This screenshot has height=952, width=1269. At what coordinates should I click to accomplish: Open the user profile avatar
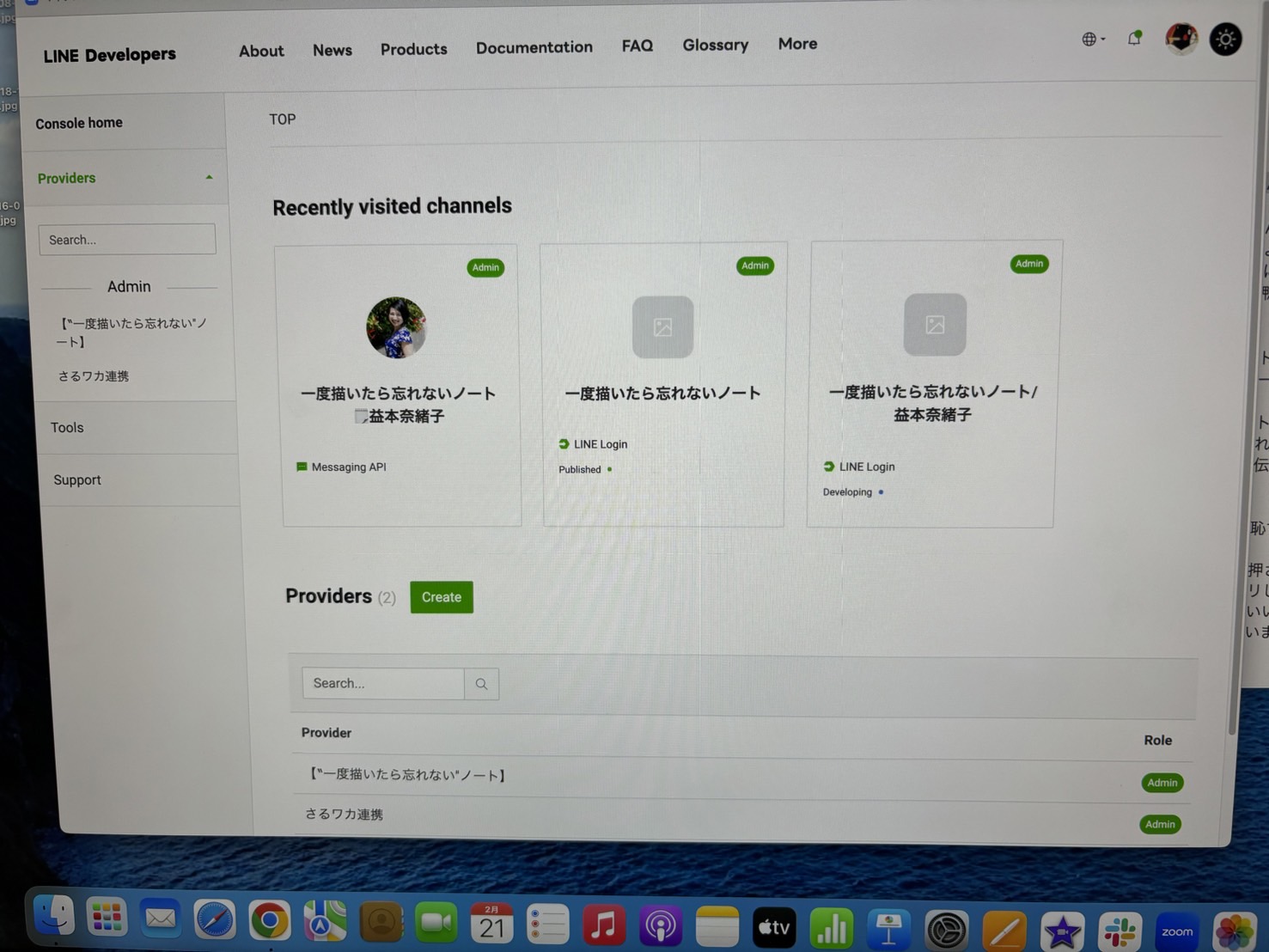(x=1181, y=39)
